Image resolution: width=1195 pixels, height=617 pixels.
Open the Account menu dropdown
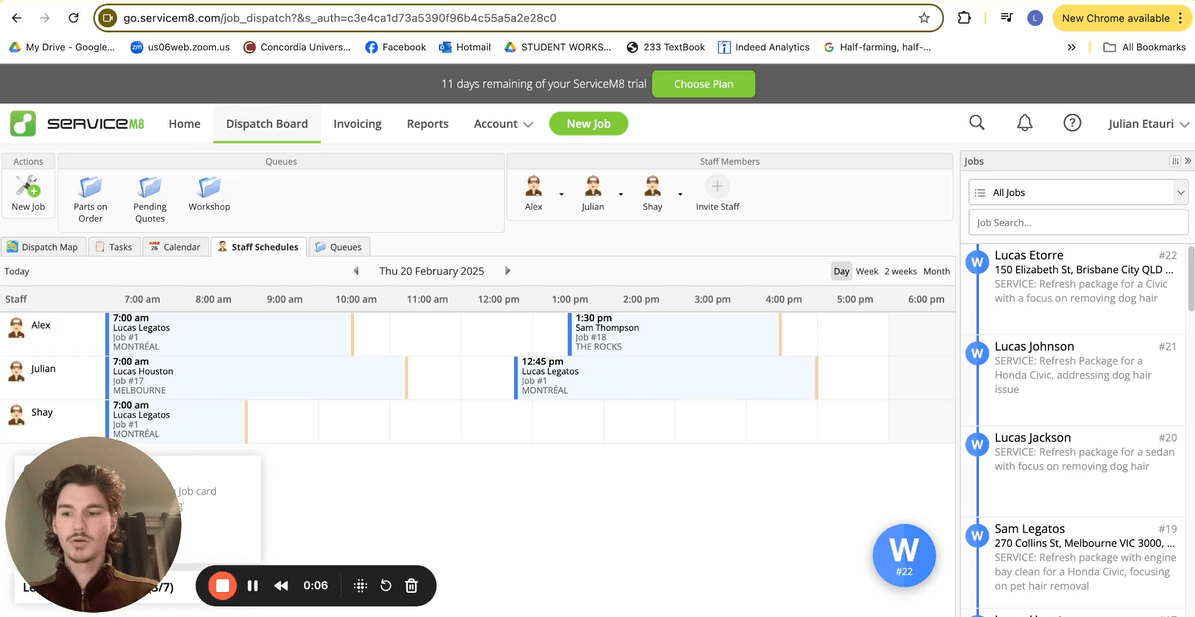tap(503, 124)
